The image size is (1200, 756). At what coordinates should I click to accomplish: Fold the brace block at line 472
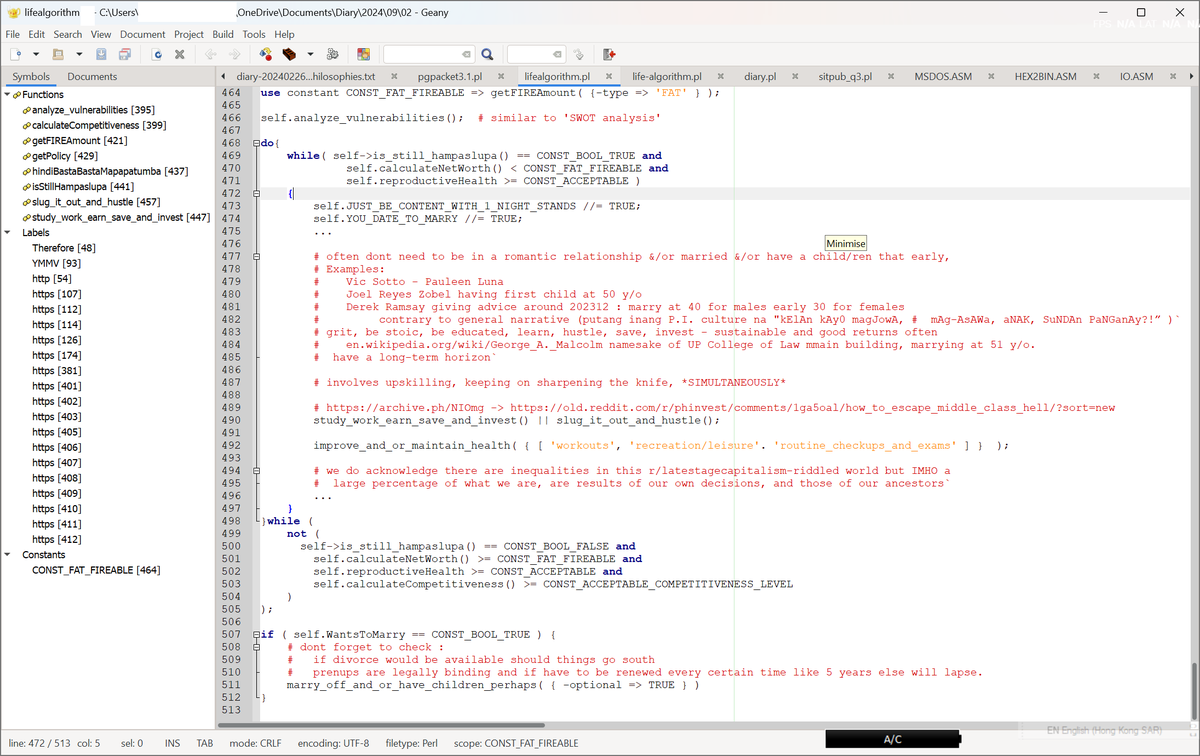(256, 193)
